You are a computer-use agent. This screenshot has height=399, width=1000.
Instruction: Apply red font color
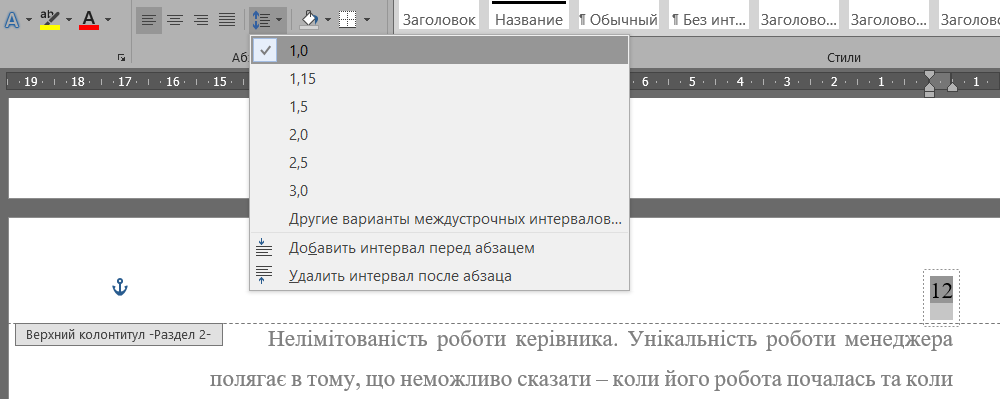(89, 20)
